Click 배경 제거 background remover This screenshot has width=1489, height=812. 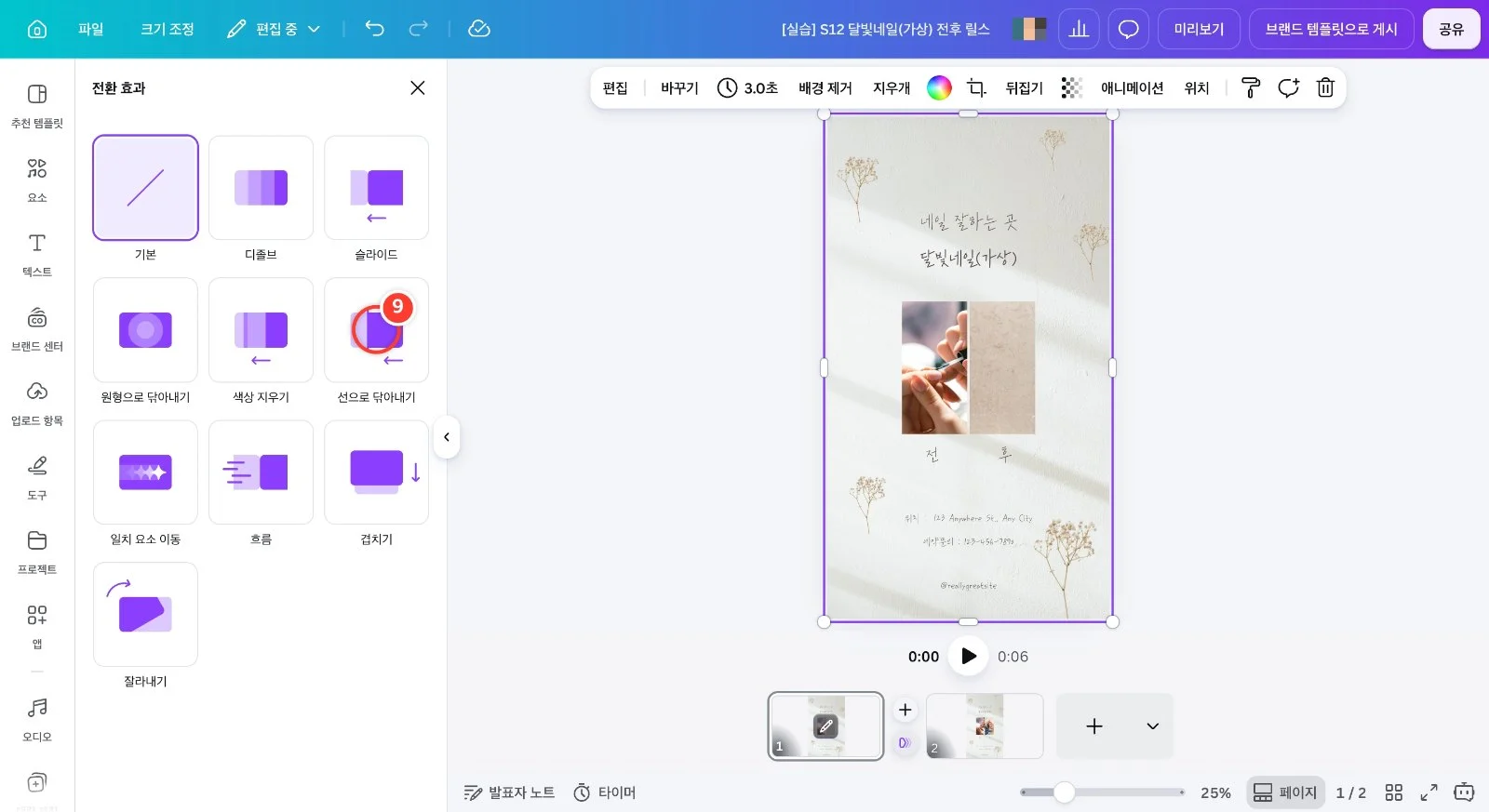pyautogui.click(x=825, y=87)
